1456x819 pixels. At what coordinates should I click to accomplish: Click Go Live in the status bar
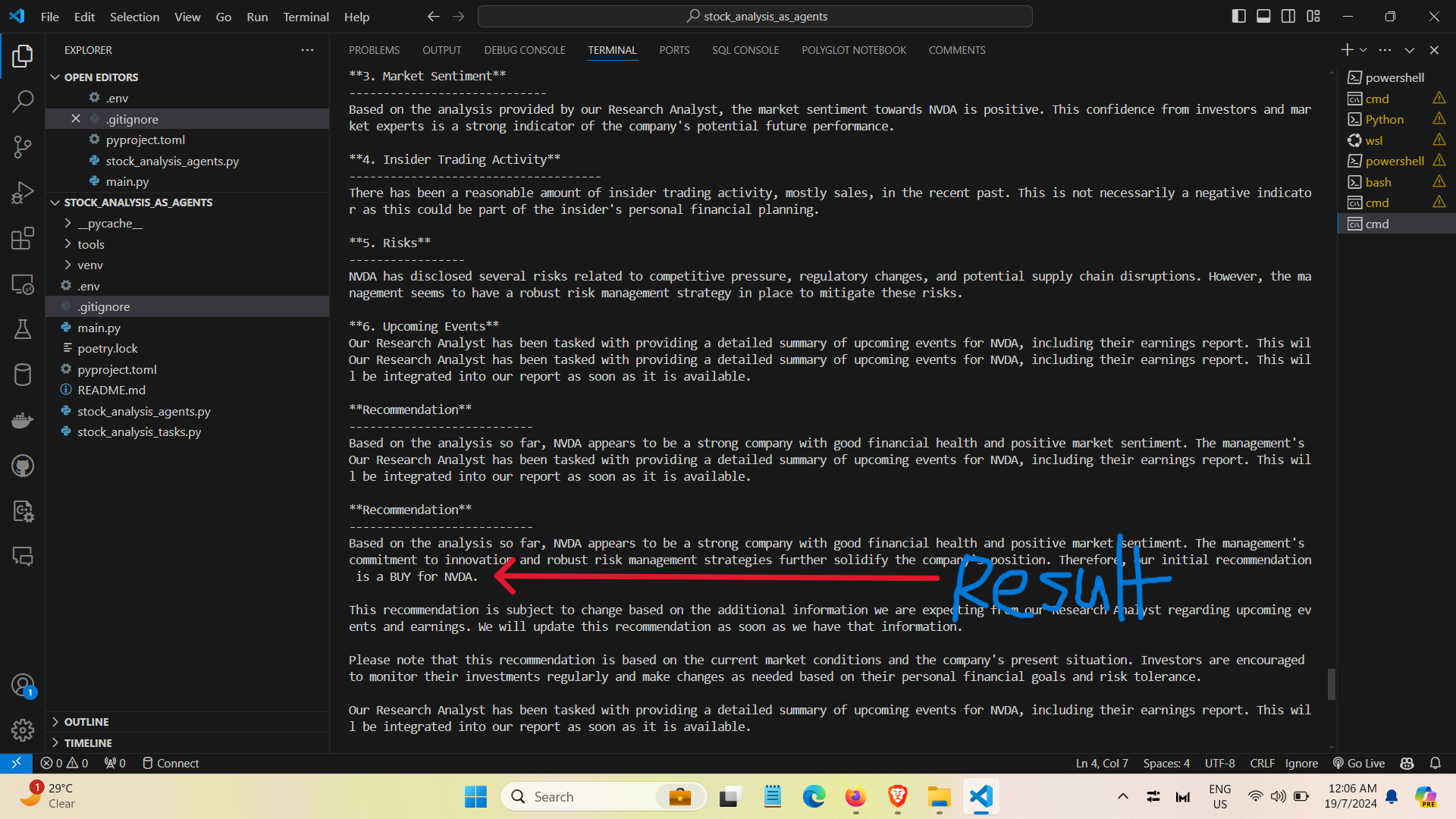(x=1359, y=763)
